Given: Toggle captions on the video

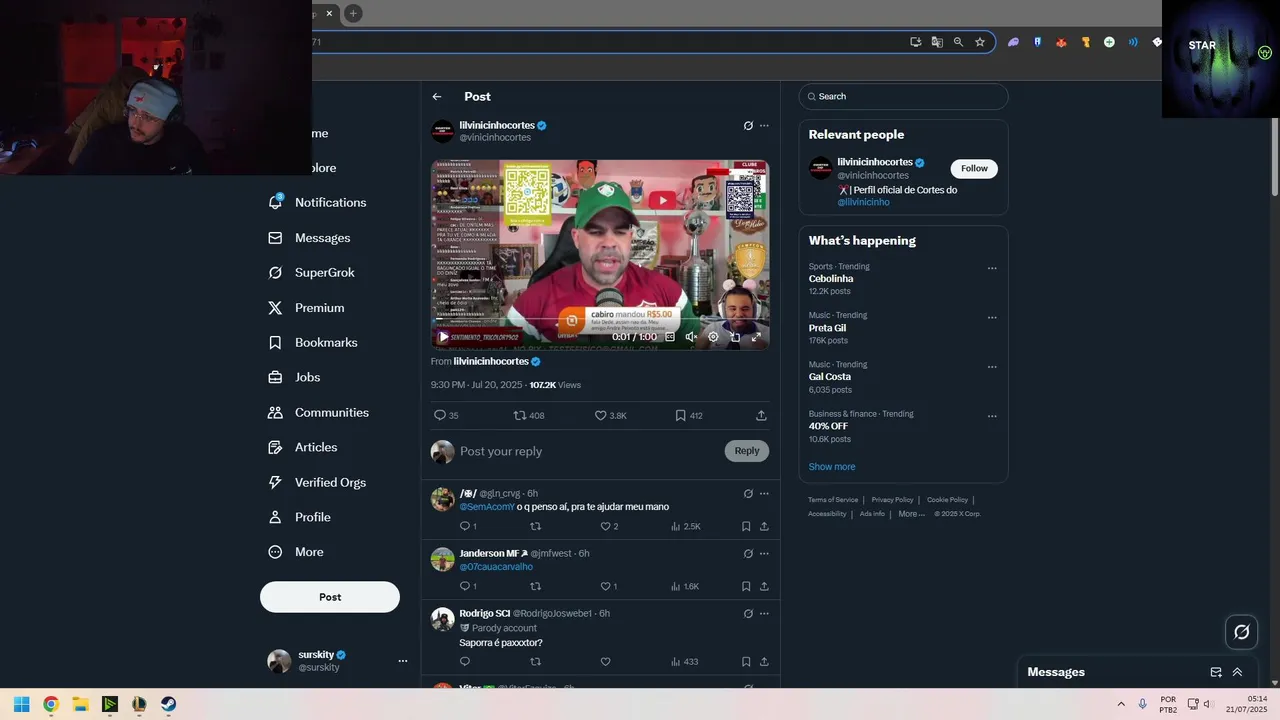Looking at the screenshot, I should pos(670,337).
